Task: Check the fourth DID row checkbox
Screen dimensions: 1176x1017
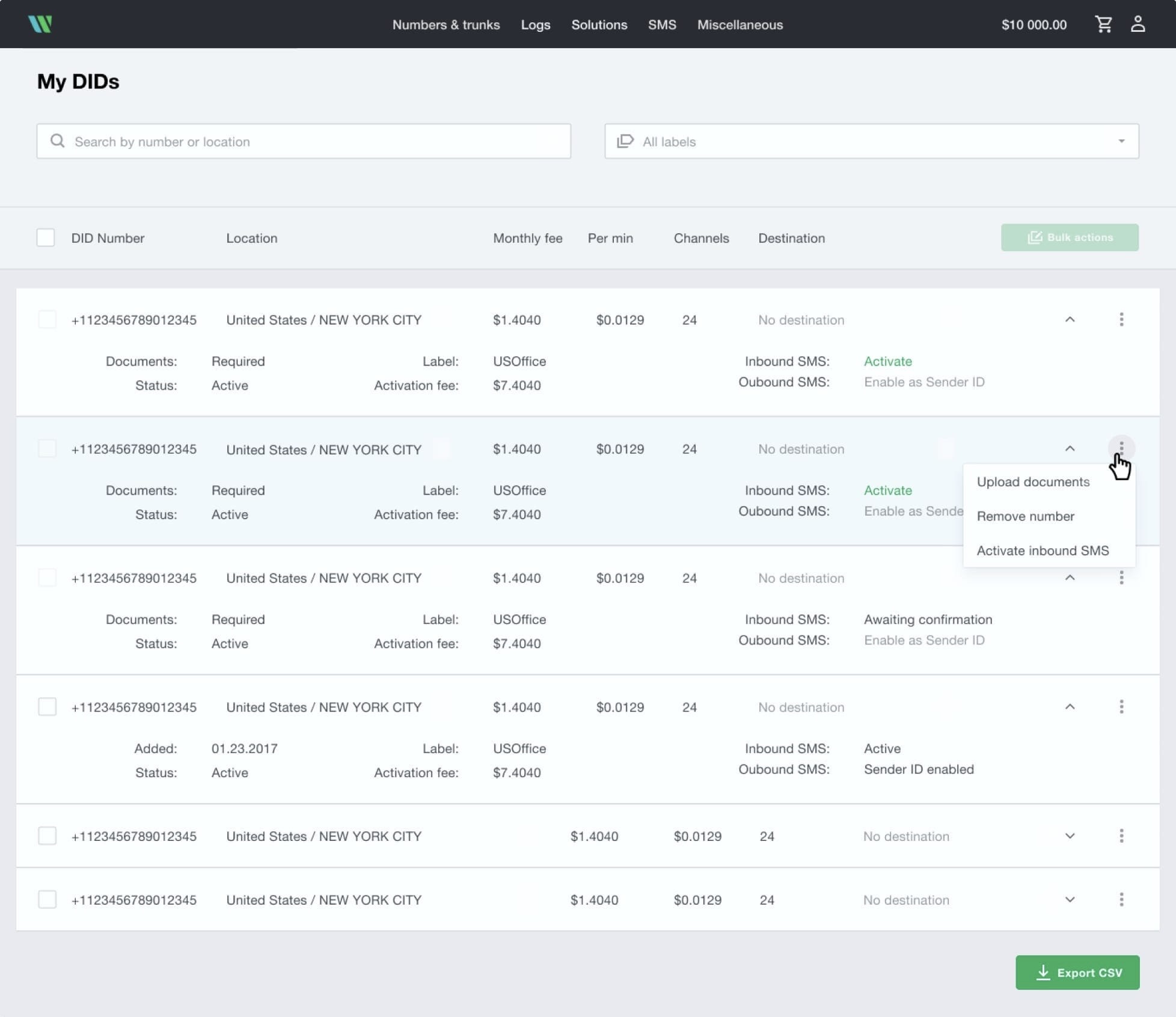Action: pos(47,707)
